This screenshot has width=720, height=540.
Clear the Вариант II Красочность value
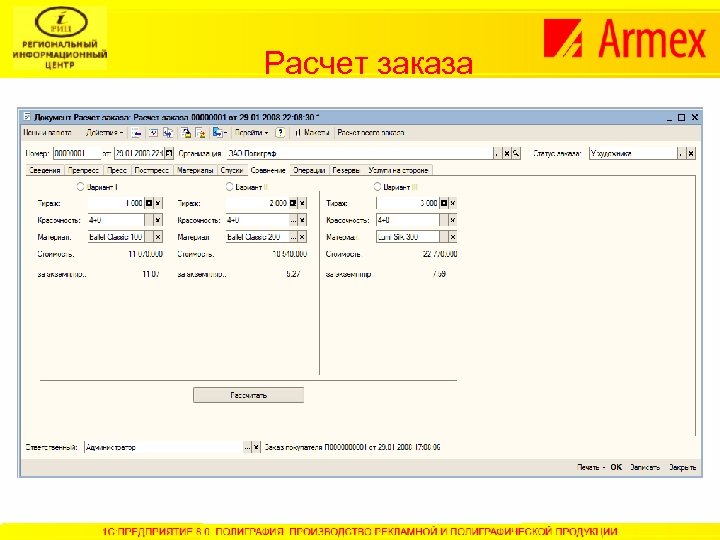coord(302,220)
